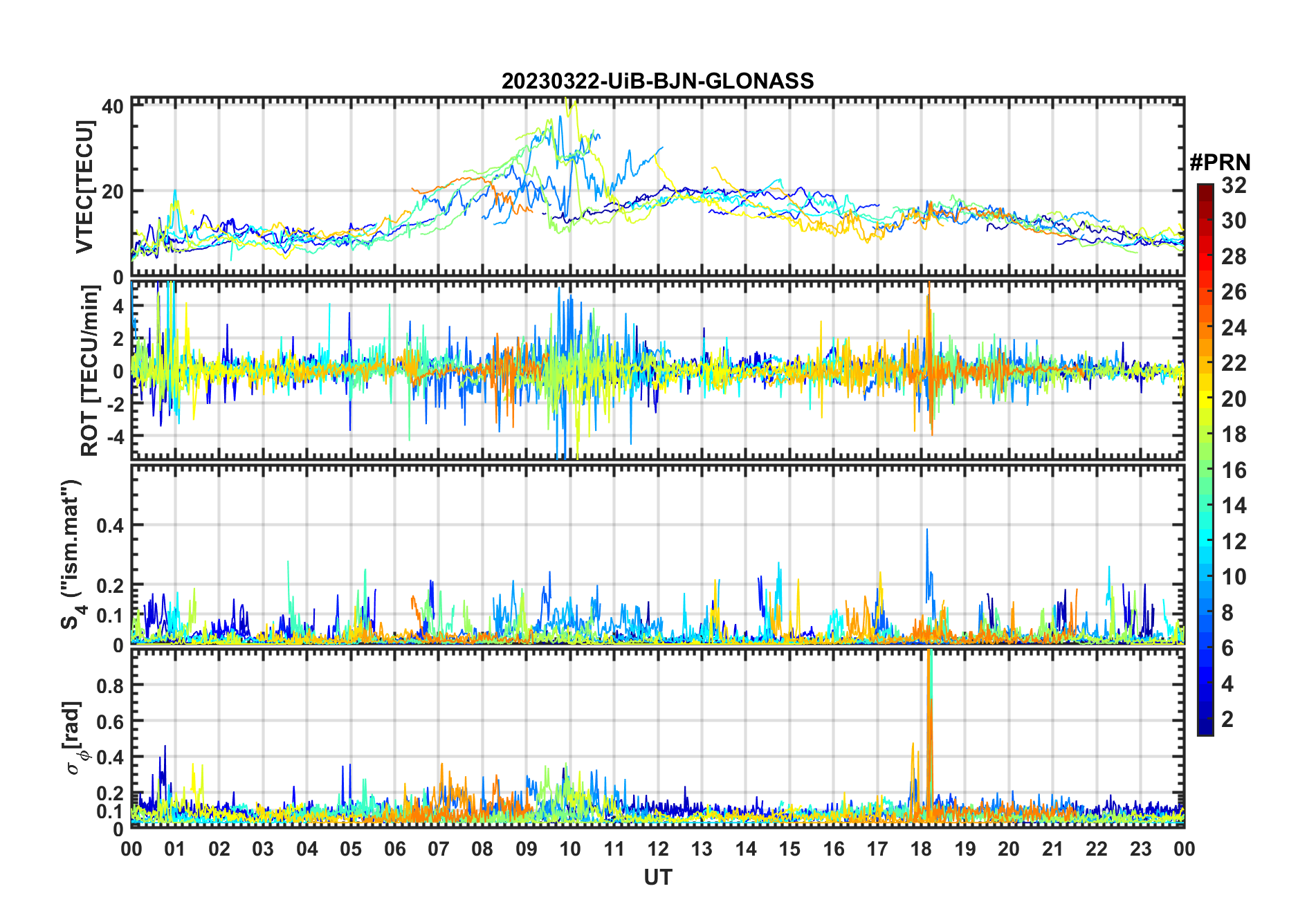Choose the UT axis hour label 19
The height and width of the screenshot is (920, 1316).
pos(965,849)
